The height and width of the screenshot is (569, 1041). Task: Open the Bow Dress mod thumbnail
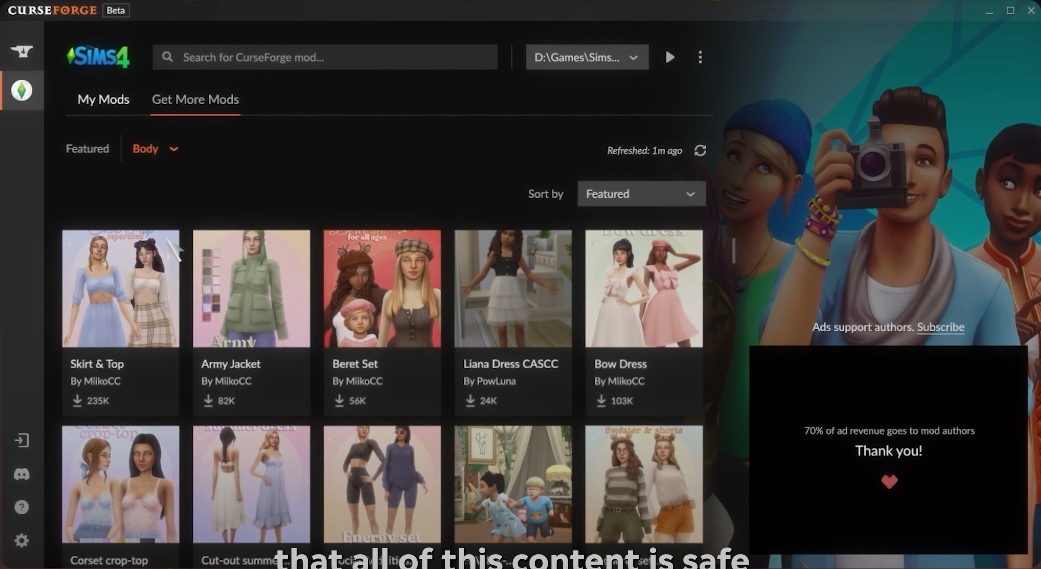644,288
